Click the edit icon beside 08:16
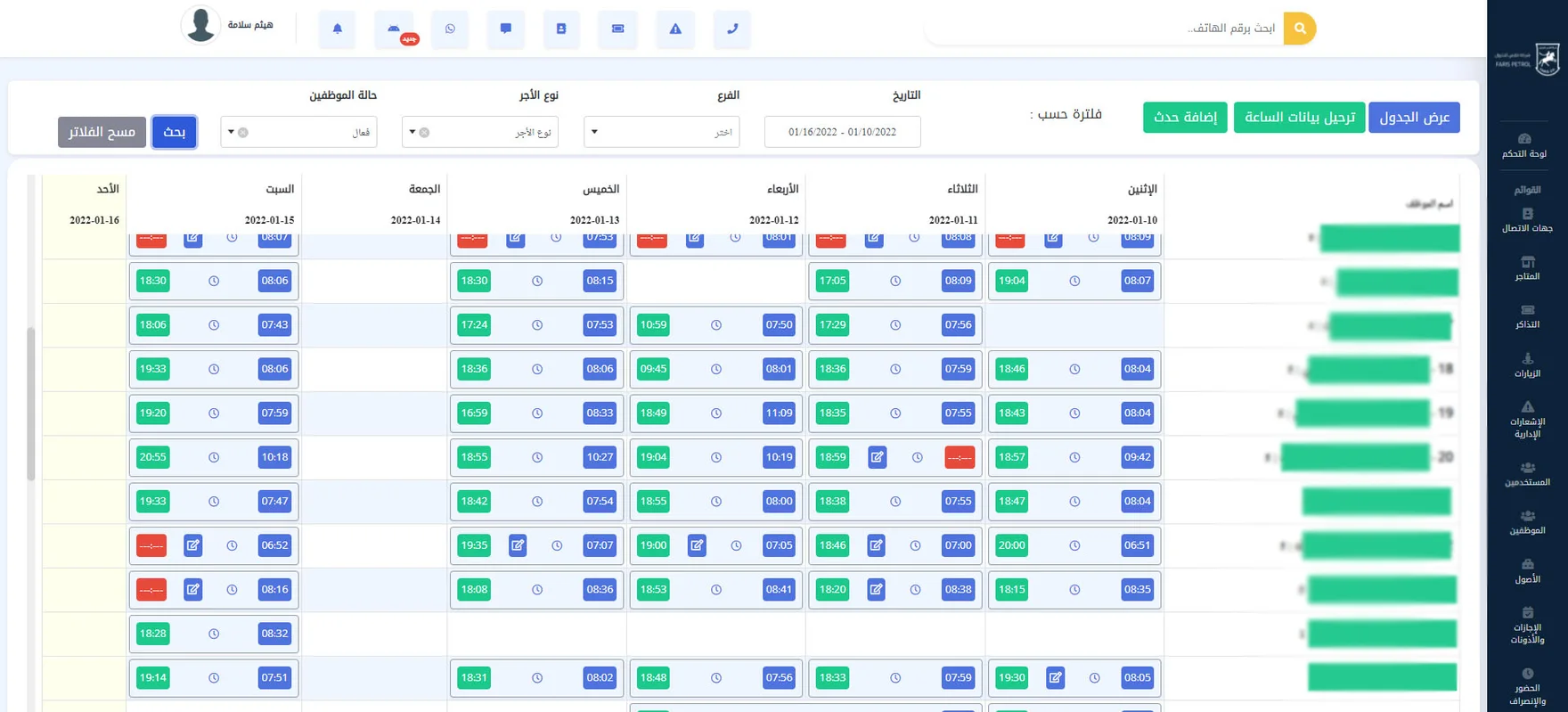This screenshot has width=1568, height=712. (x=193, y=589)
